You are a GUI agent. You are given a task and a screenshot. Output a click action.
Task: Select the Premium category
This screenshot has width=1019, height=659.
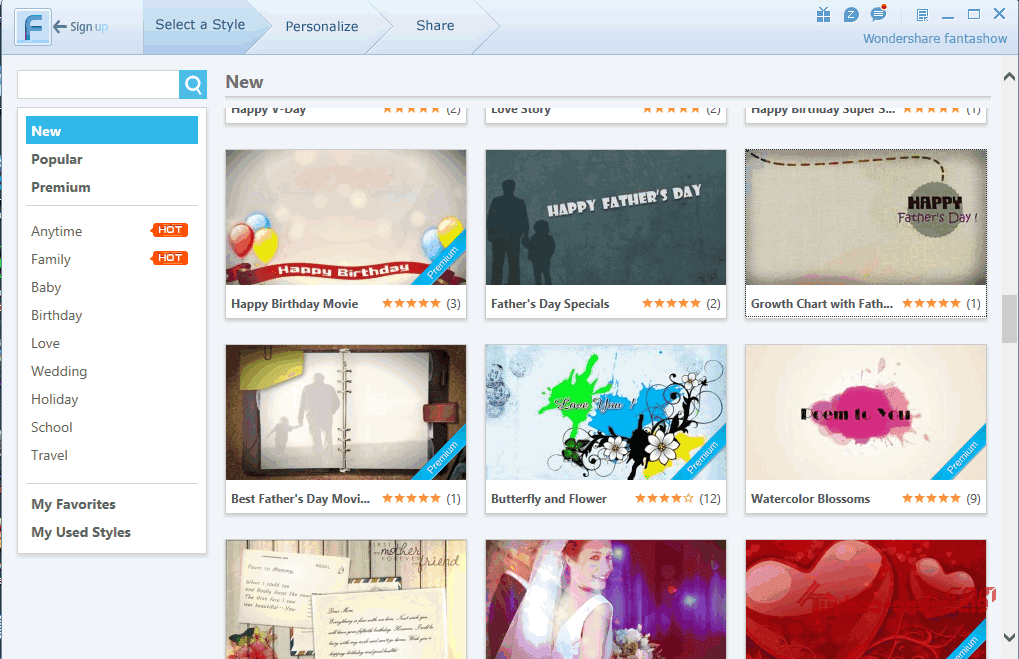point(60,187)
